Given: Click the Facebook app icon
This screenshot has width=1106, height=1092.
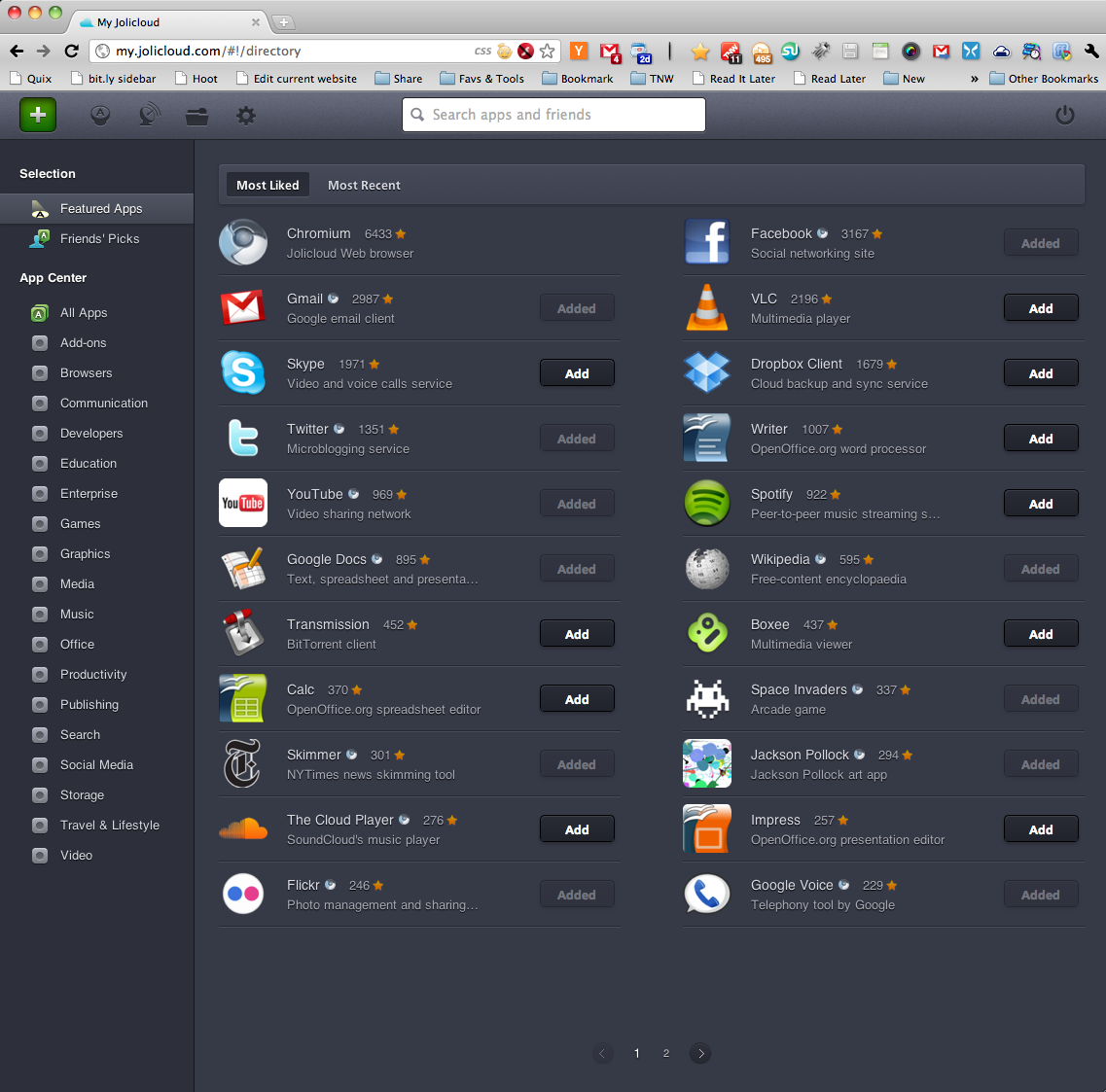Looking at the screenshot, I should 707,242.
